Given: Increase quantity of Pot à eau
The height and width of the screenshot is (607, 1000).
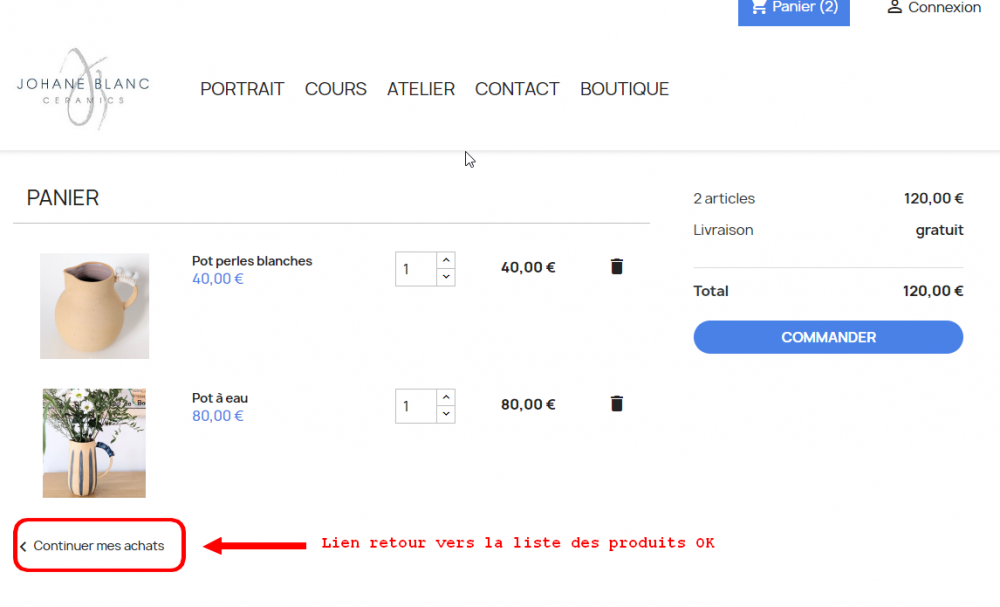Looking at the screenshot, I should 446,397.
